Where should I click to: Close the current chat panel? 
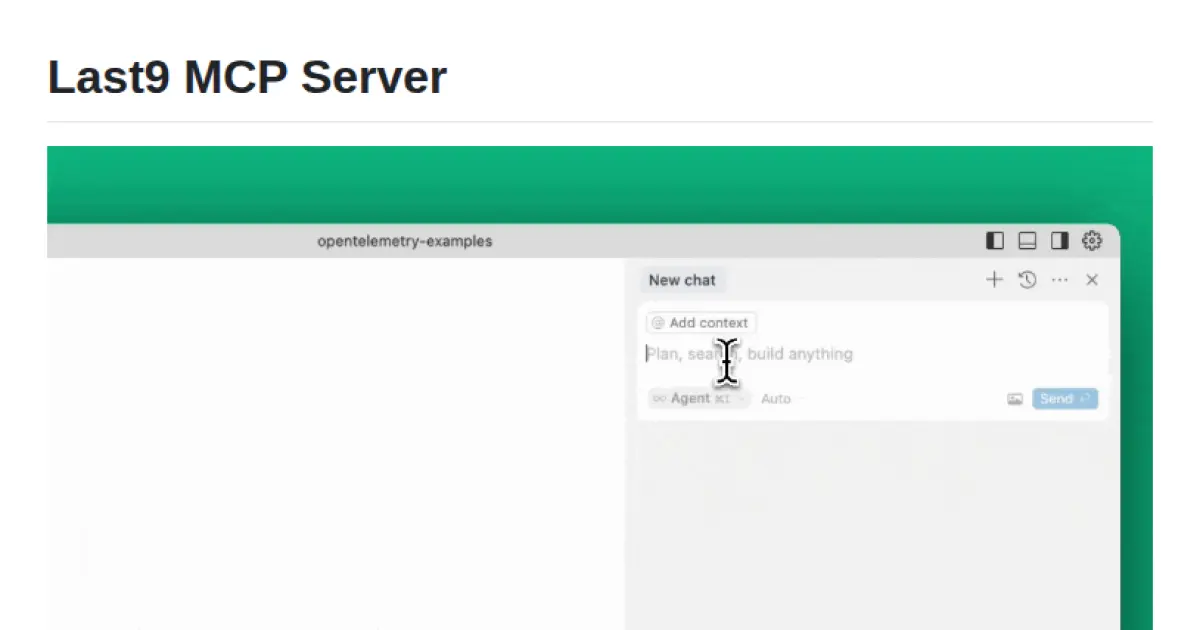click(x=1092, y=280)
